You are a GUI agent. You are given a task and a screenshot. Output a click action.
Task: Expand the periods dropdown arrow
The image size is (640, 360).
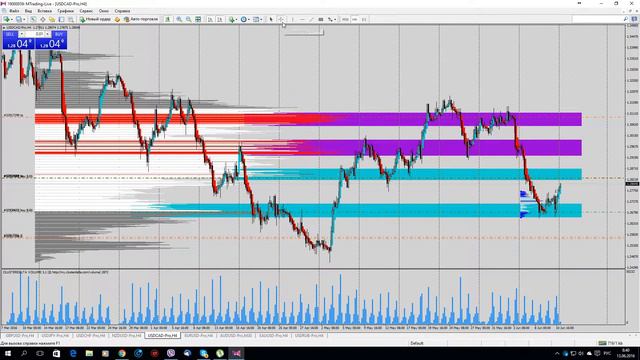249,19
